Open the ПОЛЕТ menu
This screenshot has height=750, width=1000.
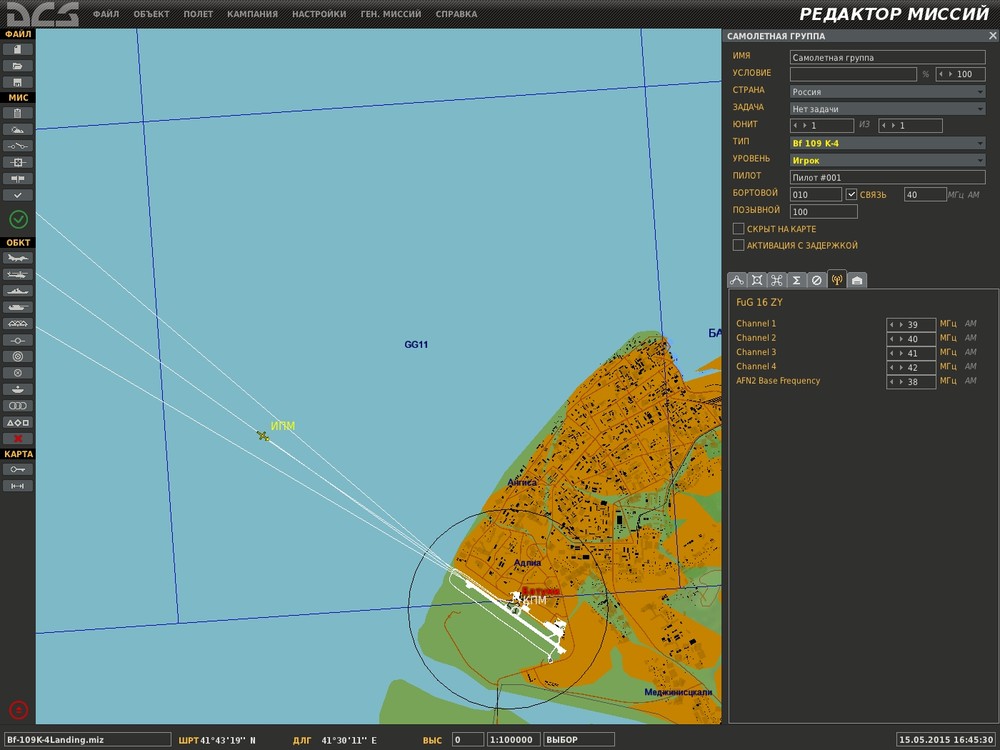[x=198, y=14]
